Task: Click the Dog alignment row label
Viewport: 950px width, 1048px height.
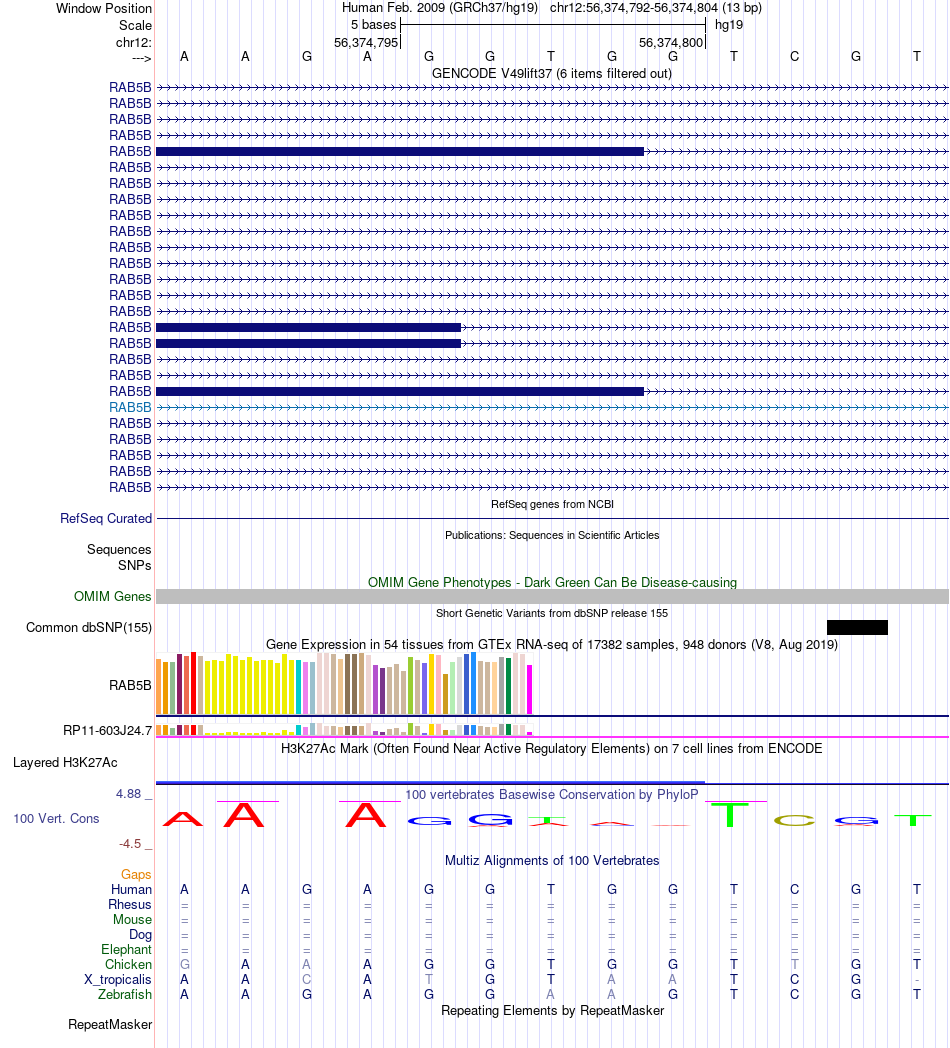Action: click(140, 934)
